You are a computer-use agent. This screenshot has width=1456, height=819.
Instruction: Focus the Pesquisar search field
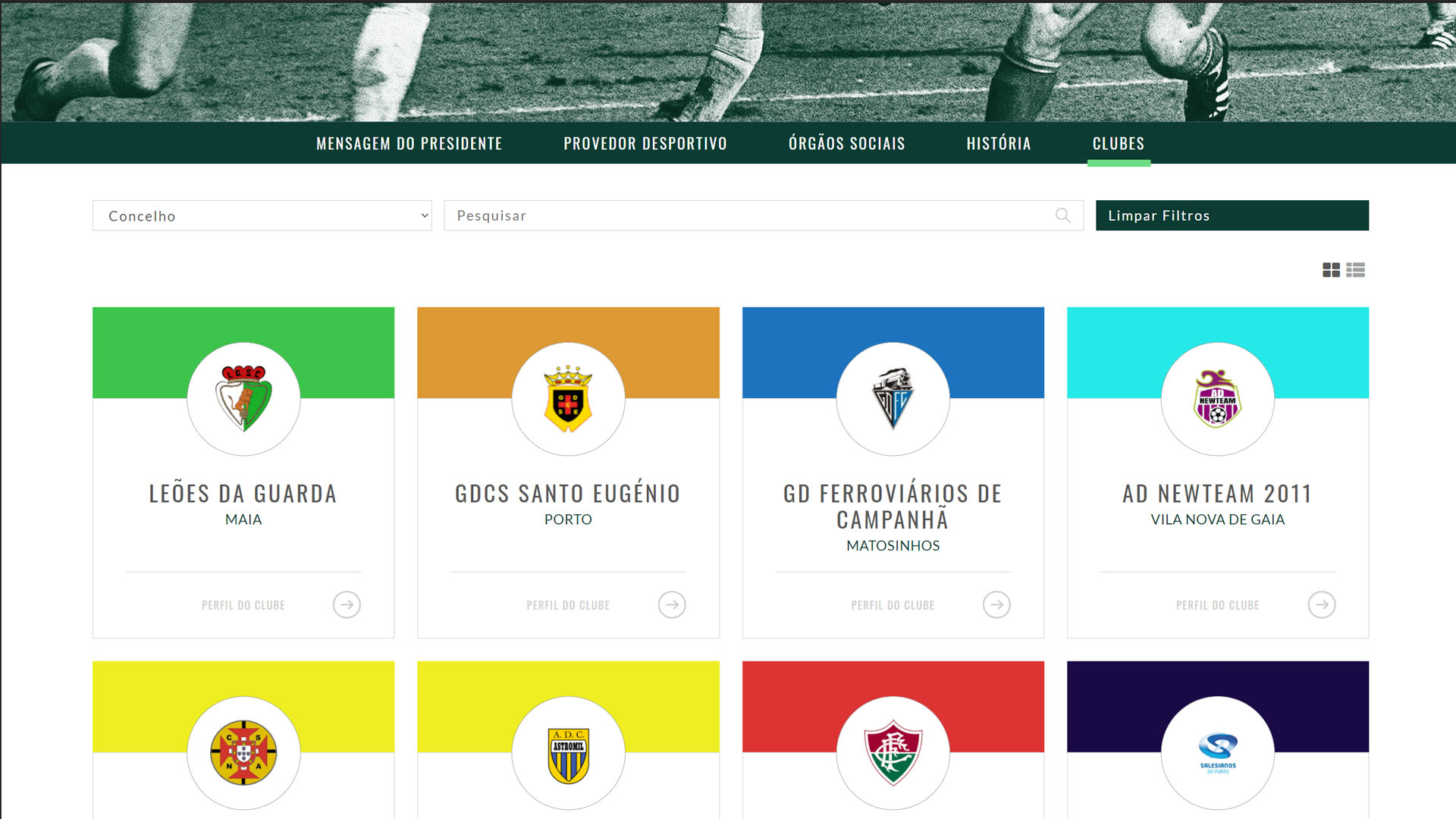coord(764,215)
